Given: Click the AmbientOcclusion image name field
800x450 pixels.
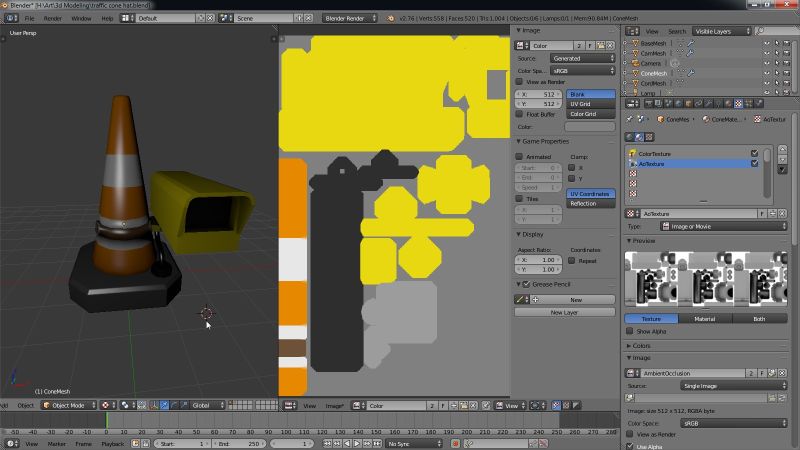Looking at the screenshot, I should click(693, 373).
